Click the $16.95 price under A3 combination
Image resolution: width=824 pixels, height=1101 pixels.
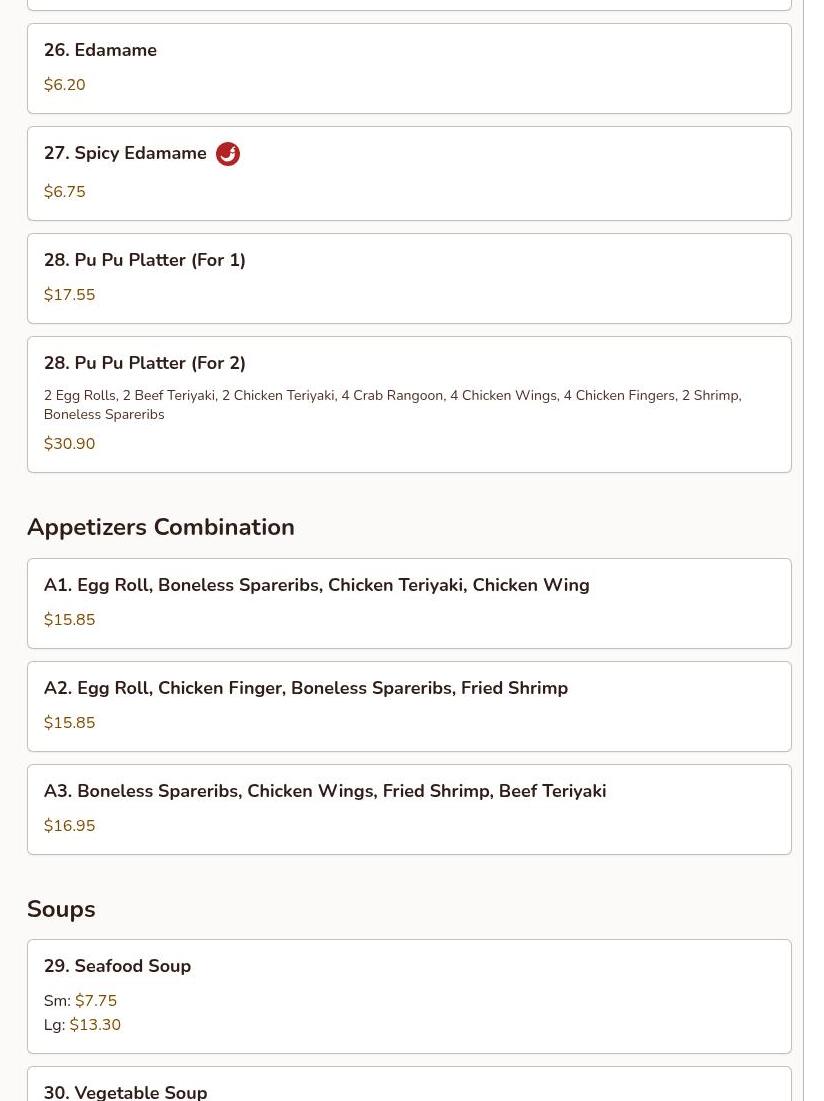pos(69,825)
